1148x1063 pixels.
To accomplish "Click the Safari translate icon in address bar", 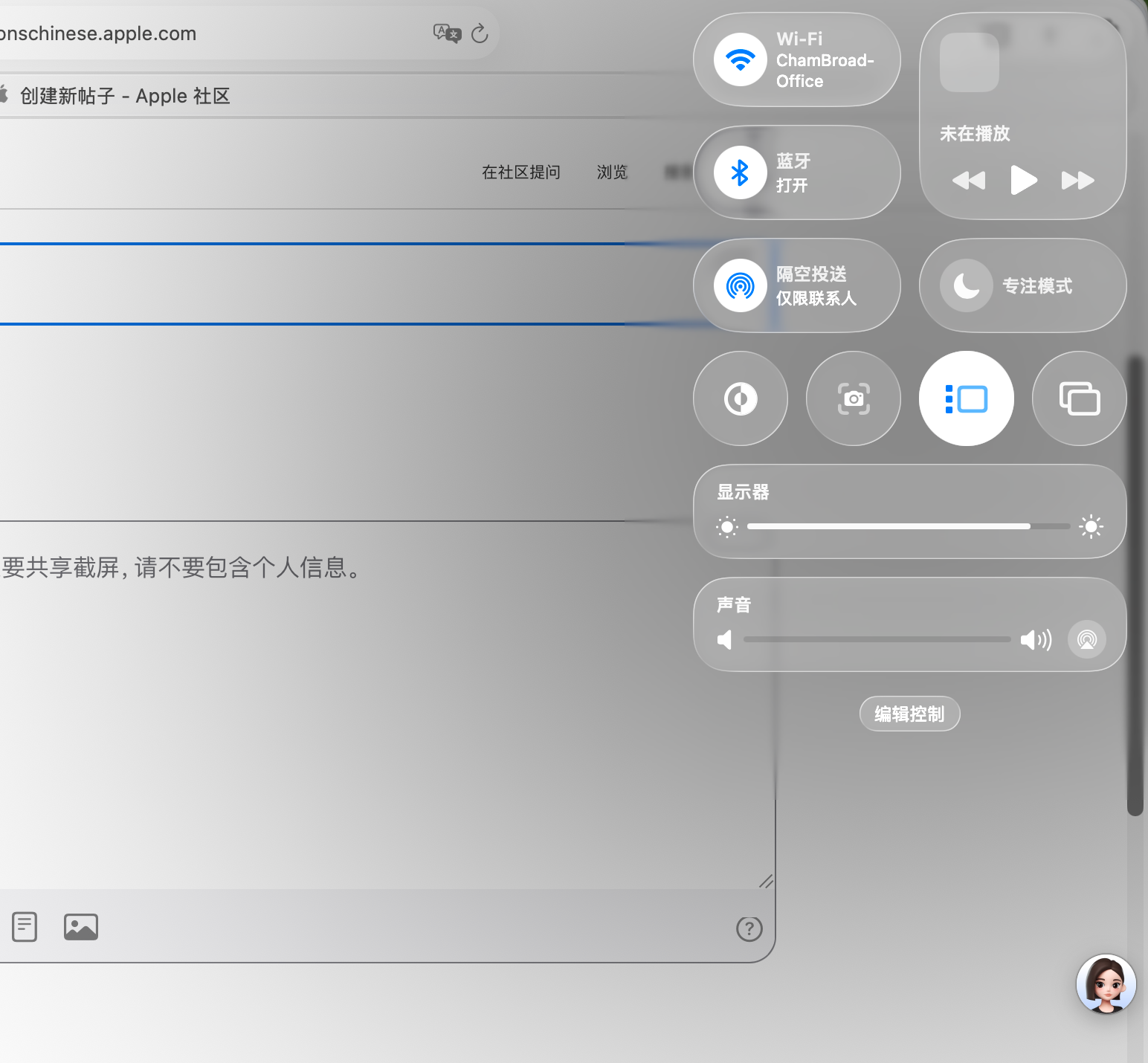I will (447, 33).
